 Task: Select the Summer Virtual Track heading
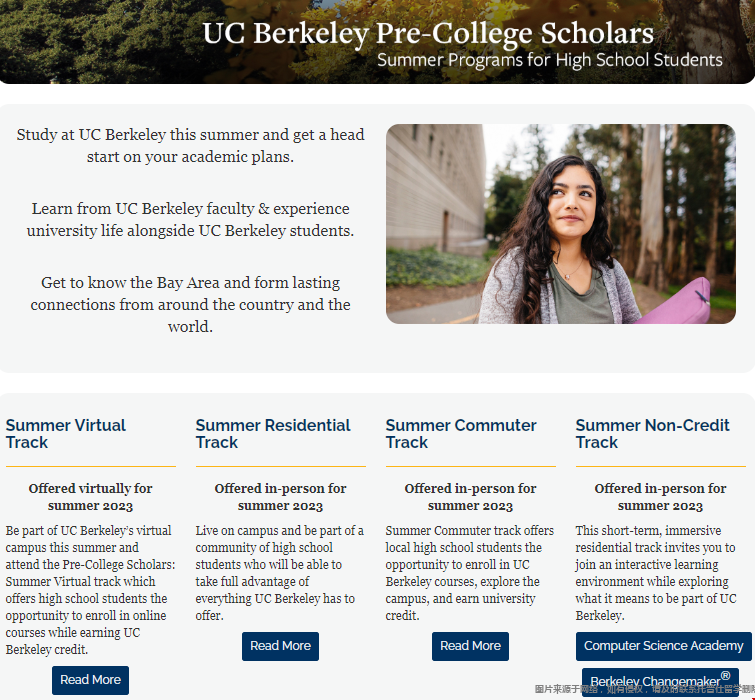[x=66, y=434]
